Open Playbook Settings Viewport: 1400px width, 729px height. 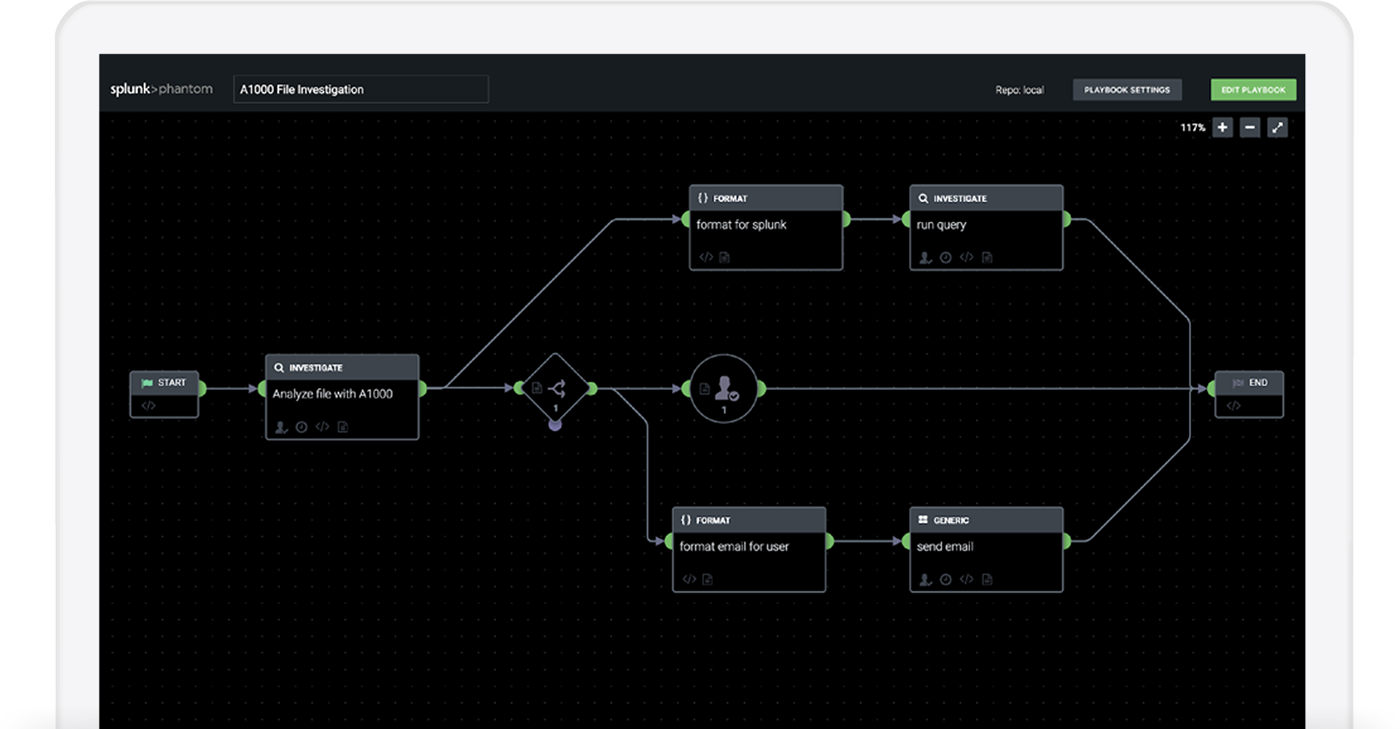[x=1127, y=90]
